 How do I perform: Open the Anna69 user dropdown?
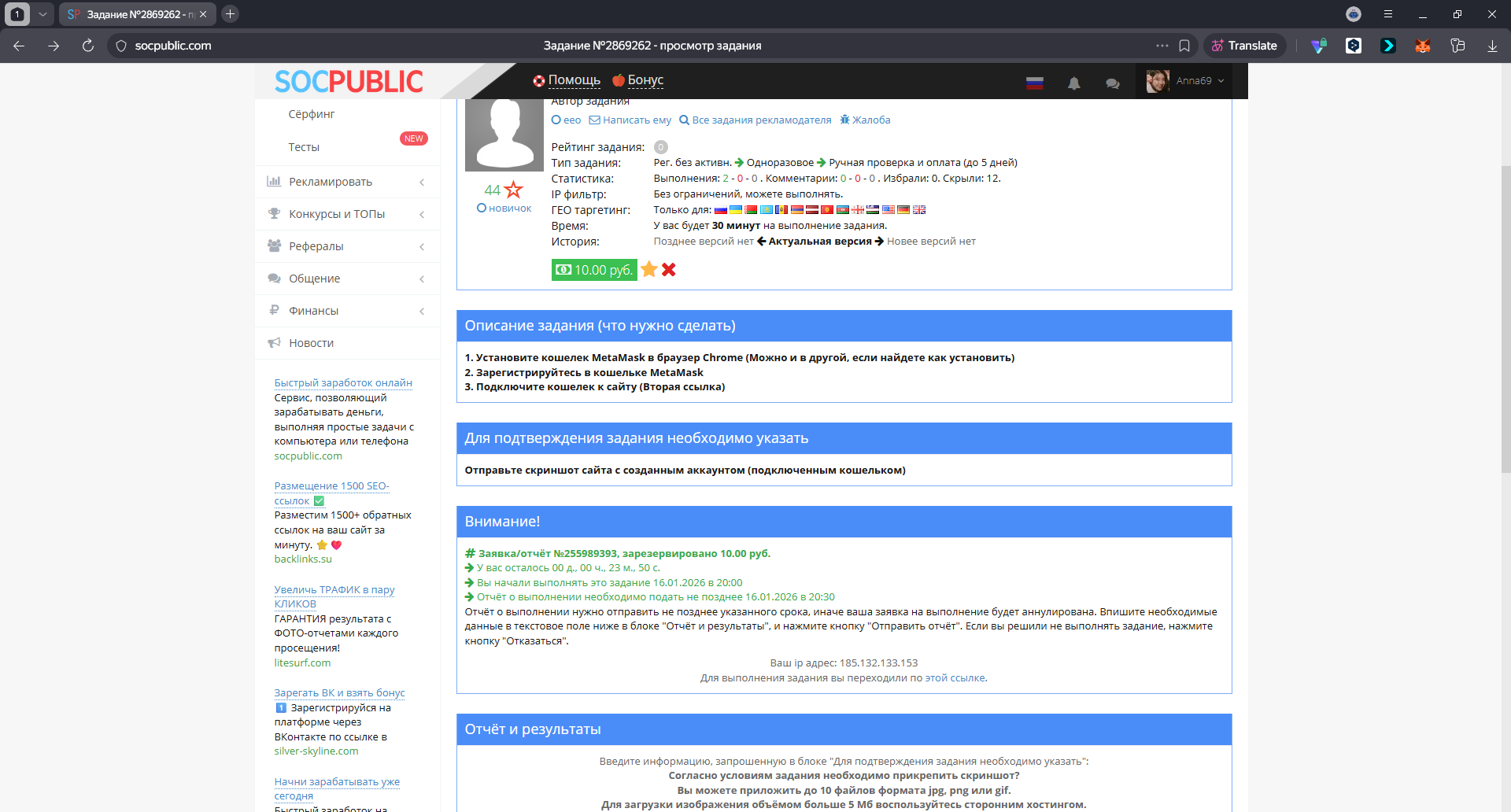pyautogui.click(x=1186, y=81)
